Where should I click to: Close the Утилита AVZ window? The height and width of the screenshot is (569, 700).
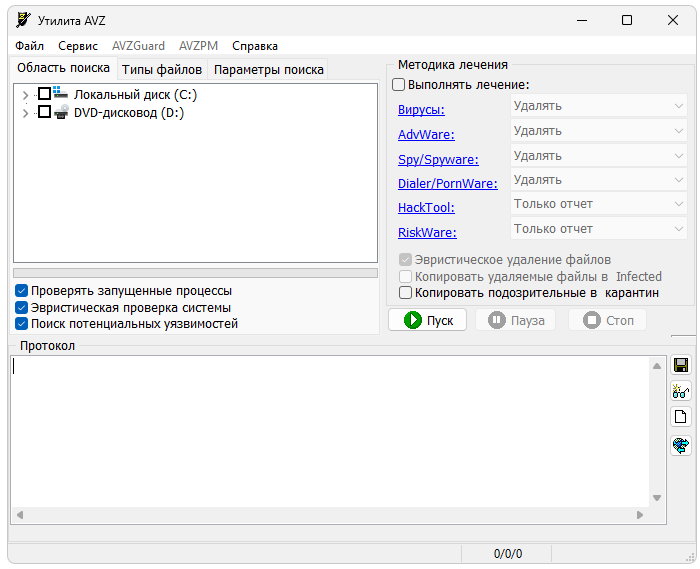pos(673,21)
